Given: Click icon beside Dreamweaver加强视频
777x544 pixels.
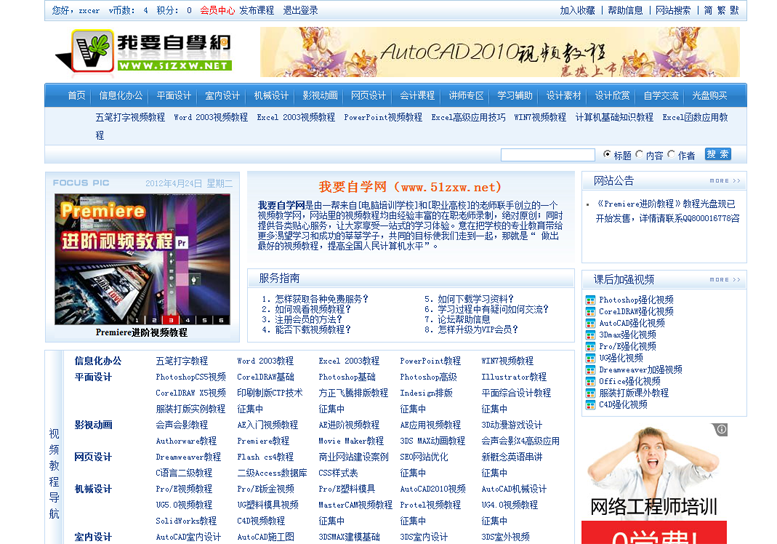Looking at the screenshot, I should coord(590,370).
